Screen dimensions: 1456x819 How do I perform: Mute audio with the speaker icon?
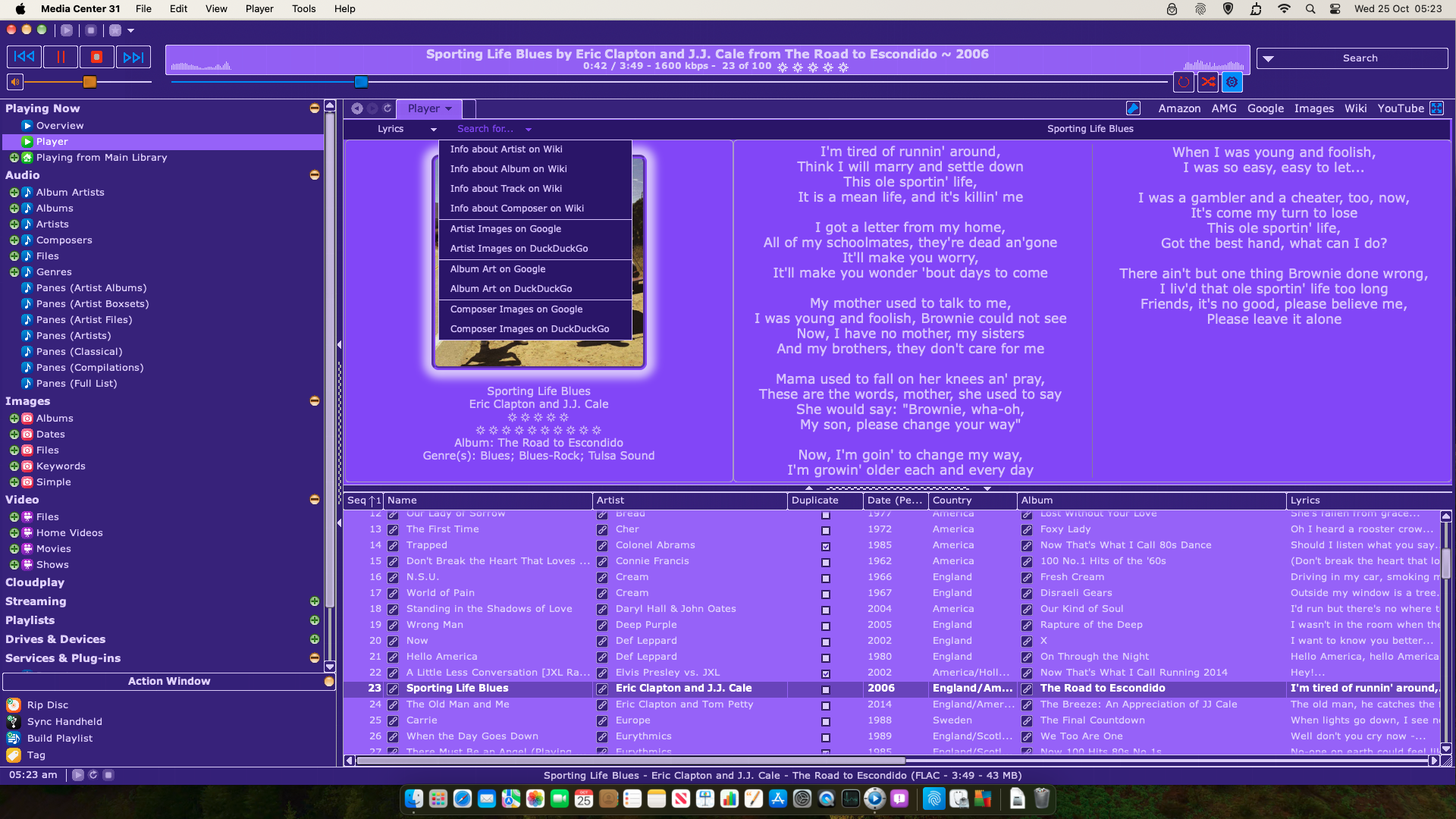15,82
